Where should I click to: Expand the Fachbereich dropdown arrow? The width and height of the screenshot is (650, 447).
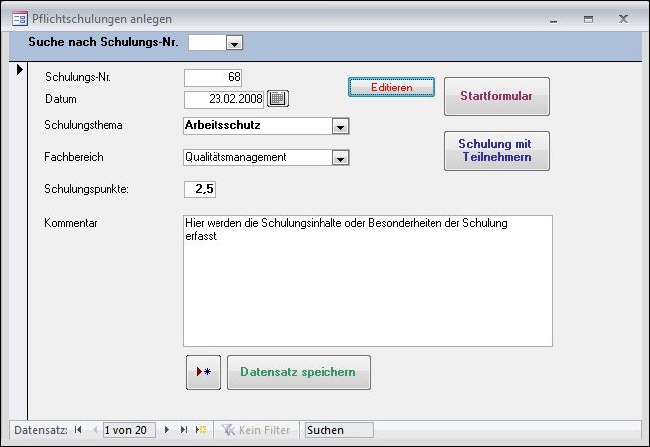click(x=340, y=158)
